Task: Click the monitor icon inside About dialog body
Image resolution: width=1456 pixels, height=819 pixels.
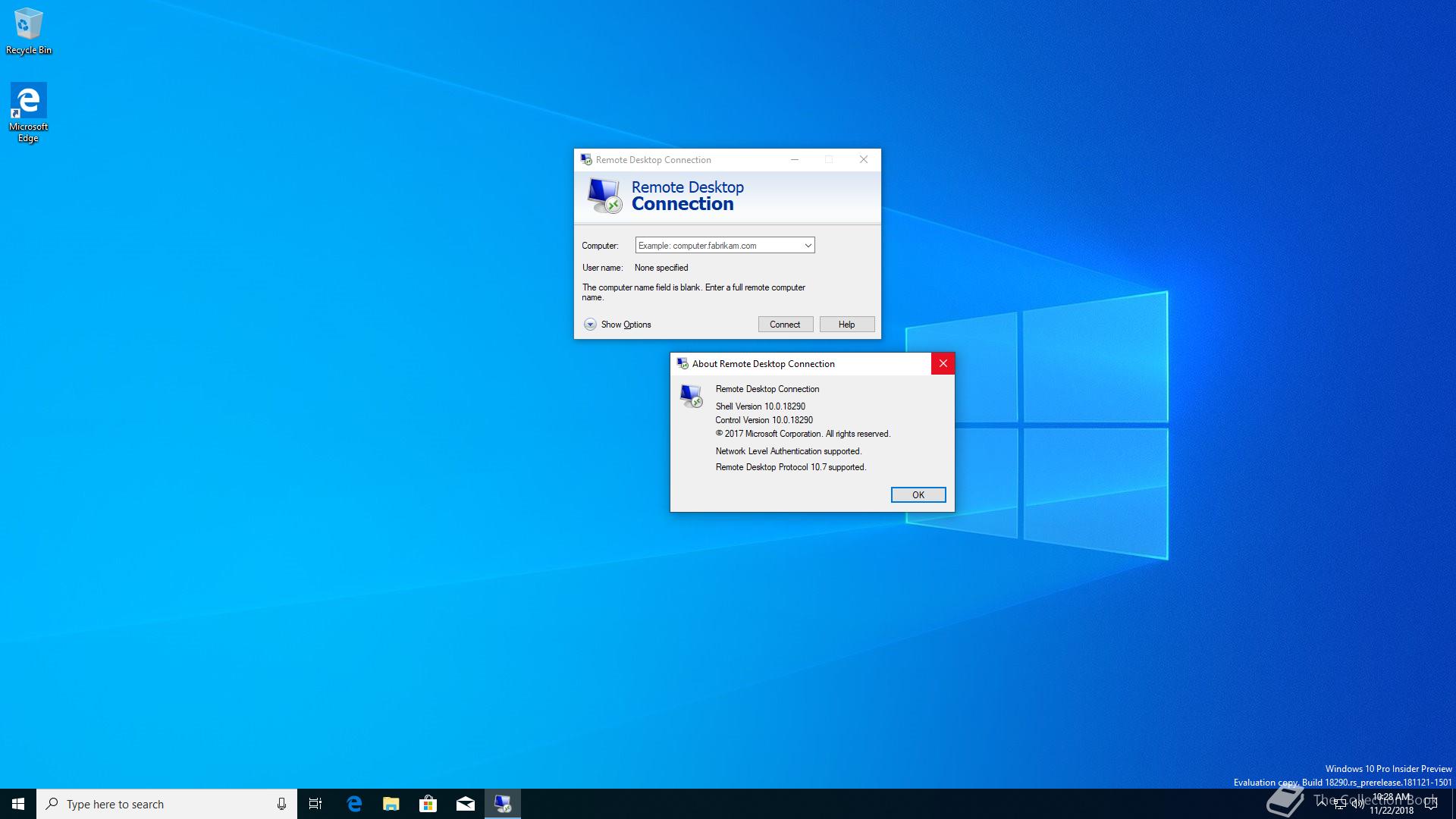Action: click(692, 396)
